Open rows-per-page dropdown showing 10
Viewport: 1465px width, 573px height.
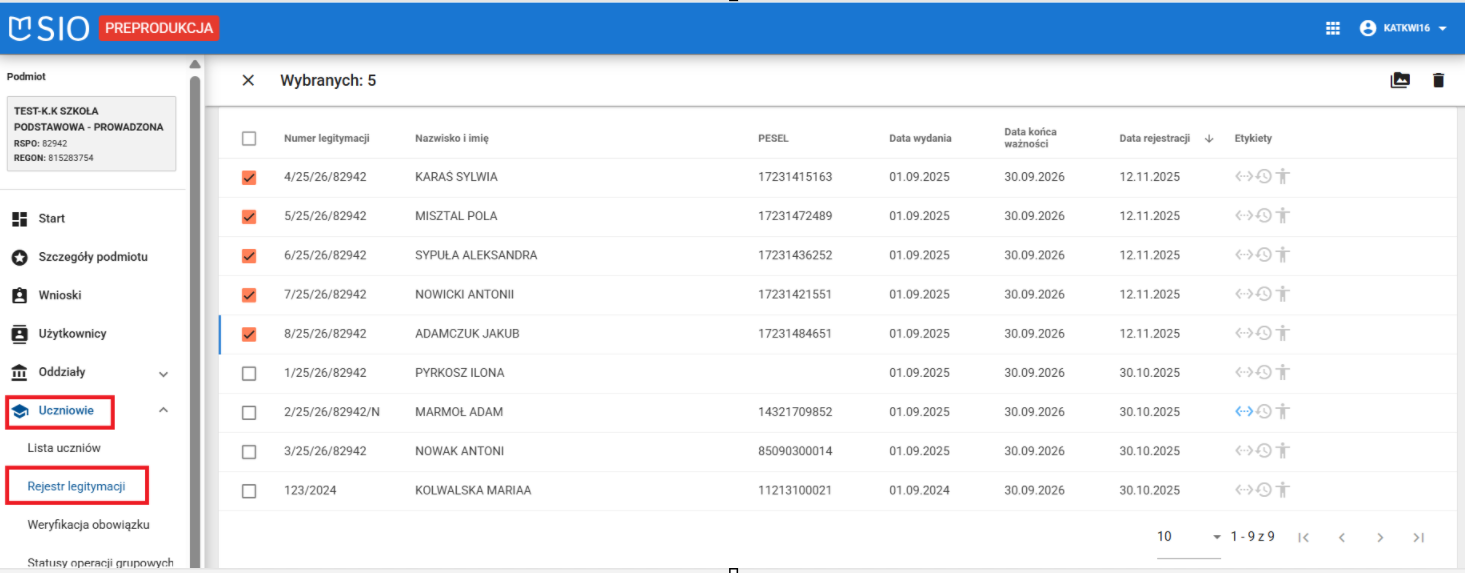[1188, 537]
